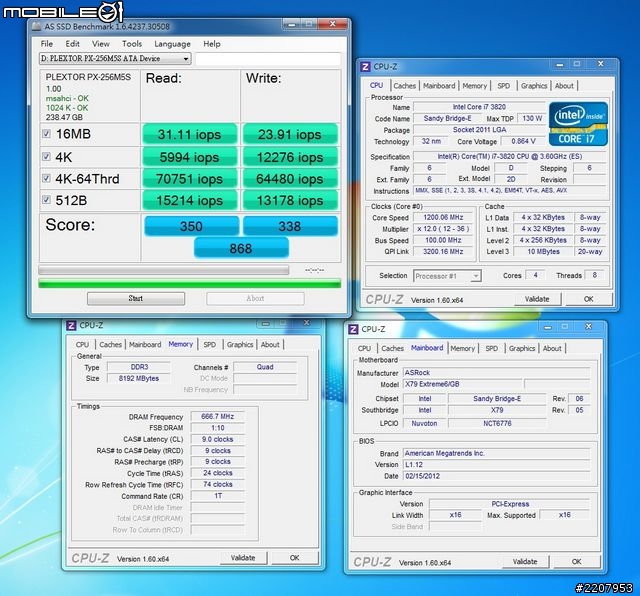
Task: Click the total score value 868
Action: (241, 249)
